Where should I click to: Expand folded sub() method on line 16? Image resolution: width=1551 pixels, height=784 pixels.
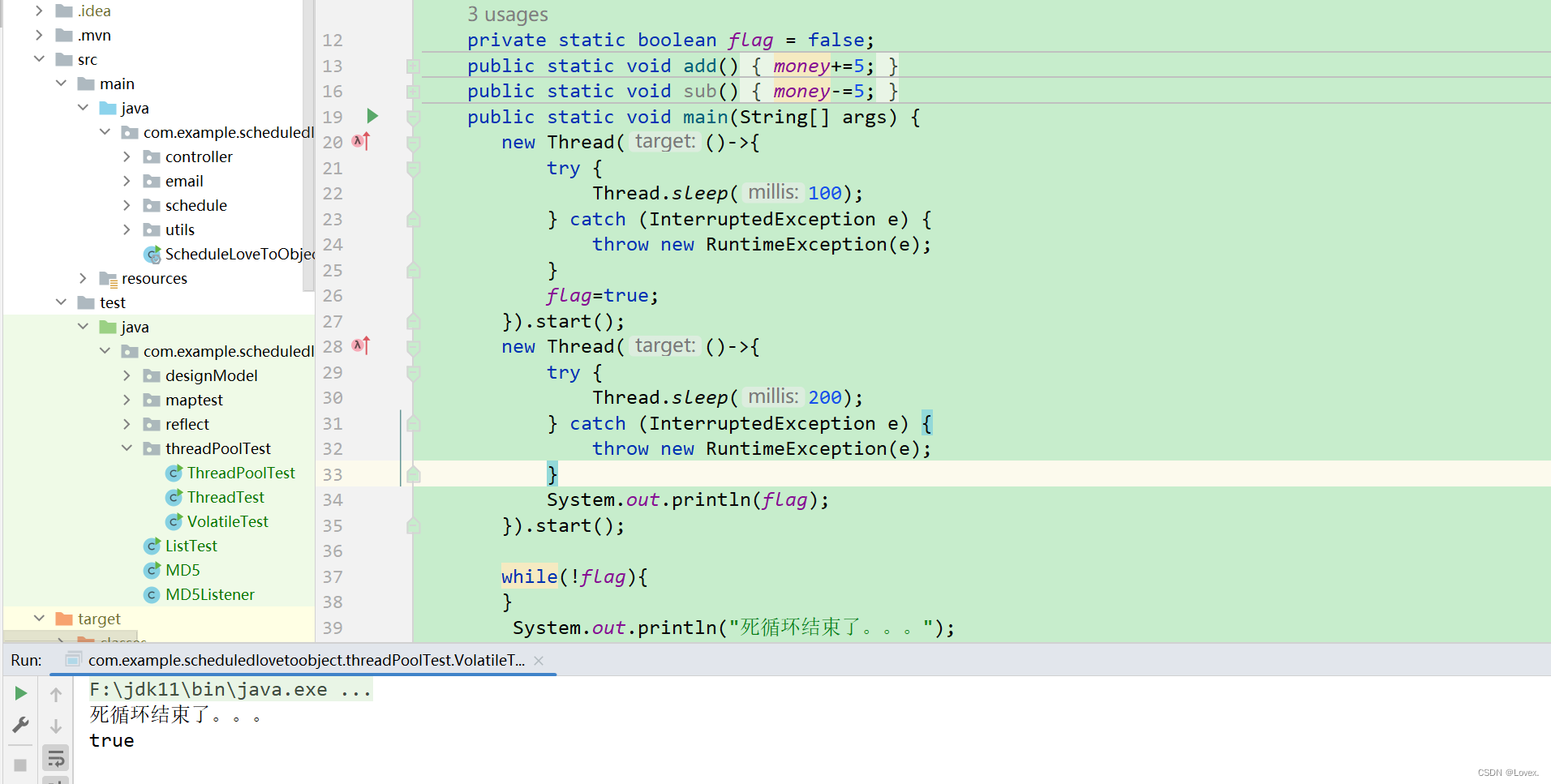coord(413,91)
